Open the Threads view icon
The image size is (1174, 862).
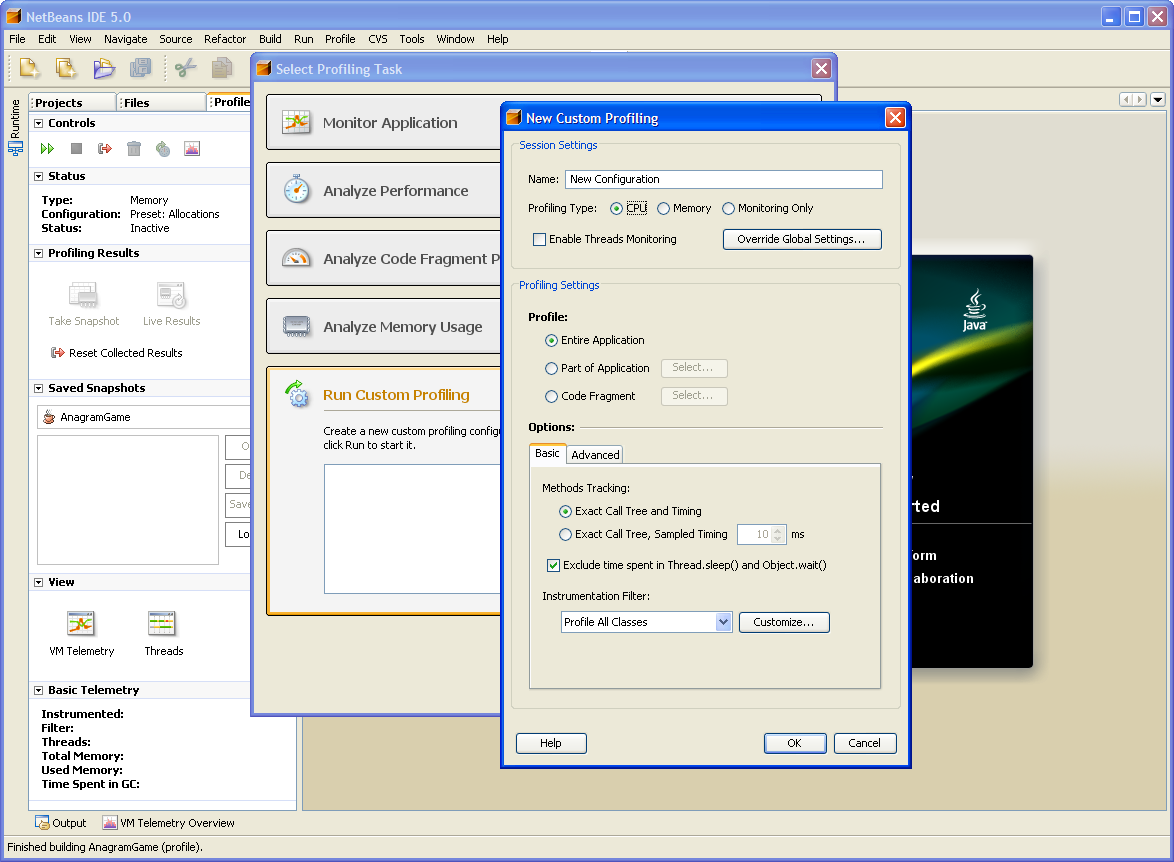tap(162, 624)
